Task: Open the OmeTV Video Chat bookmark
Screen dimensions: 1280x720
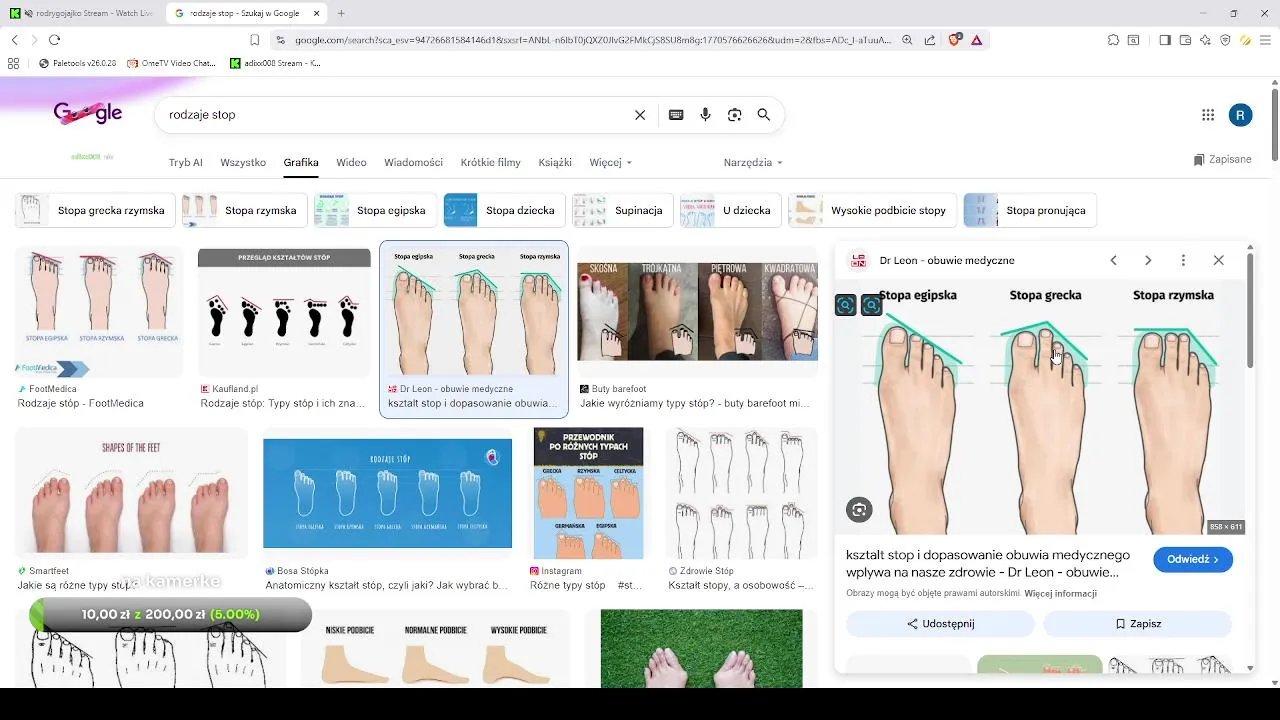Action: point(171,63)
